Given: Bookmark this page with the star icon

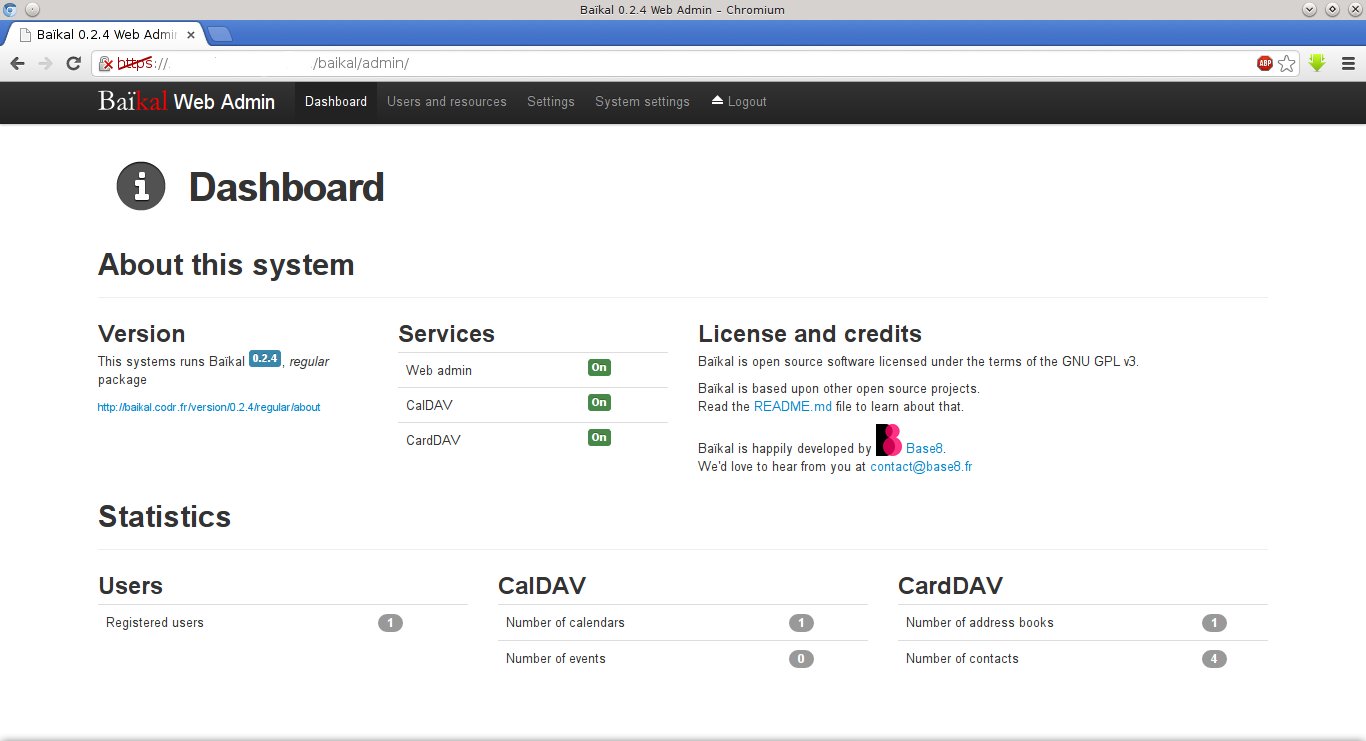Looking at the screenshot, I should pyautogui.click(x=1287, y=63).
